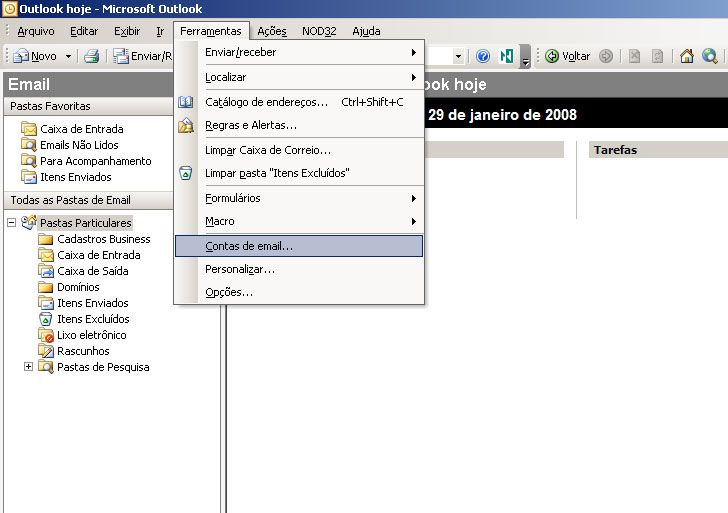Click the Voltar back button

(567, 56)
